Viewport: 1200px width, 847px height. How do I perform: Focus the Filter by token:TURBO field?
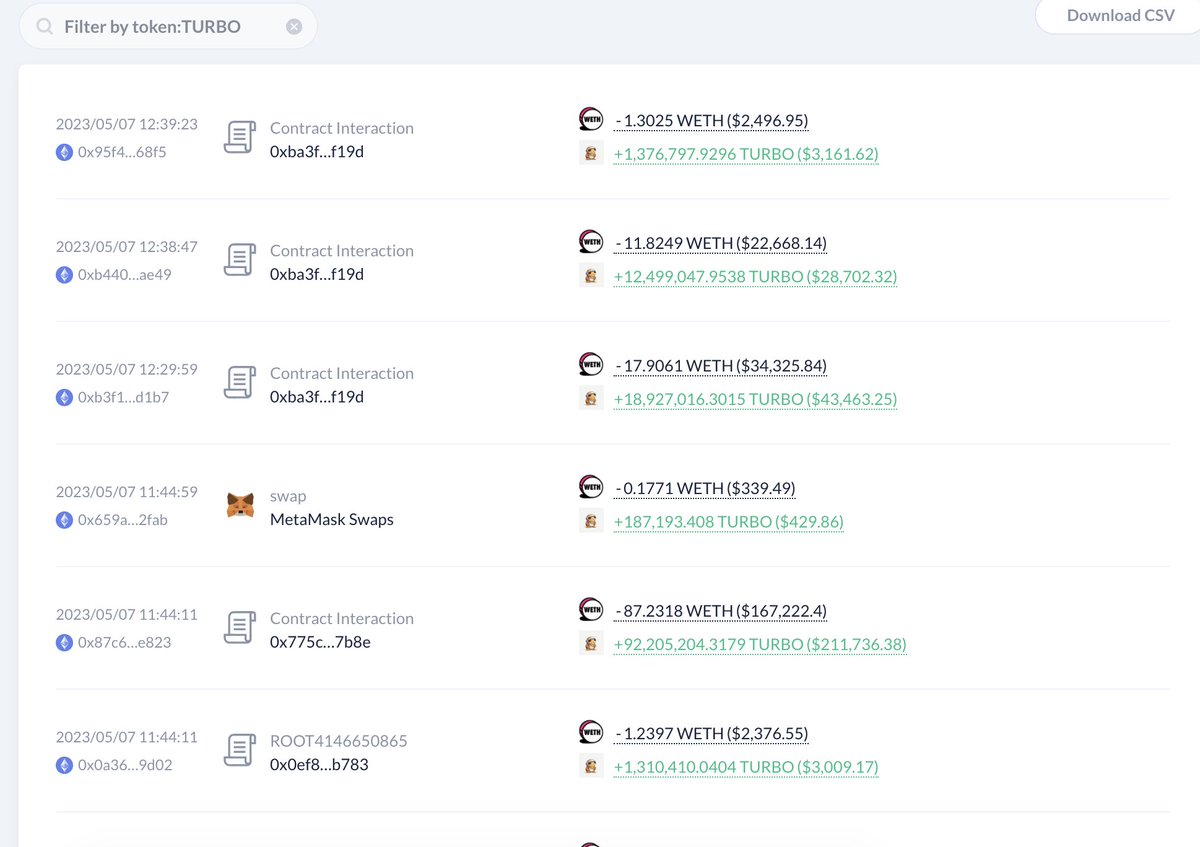(x=168, y=27)
